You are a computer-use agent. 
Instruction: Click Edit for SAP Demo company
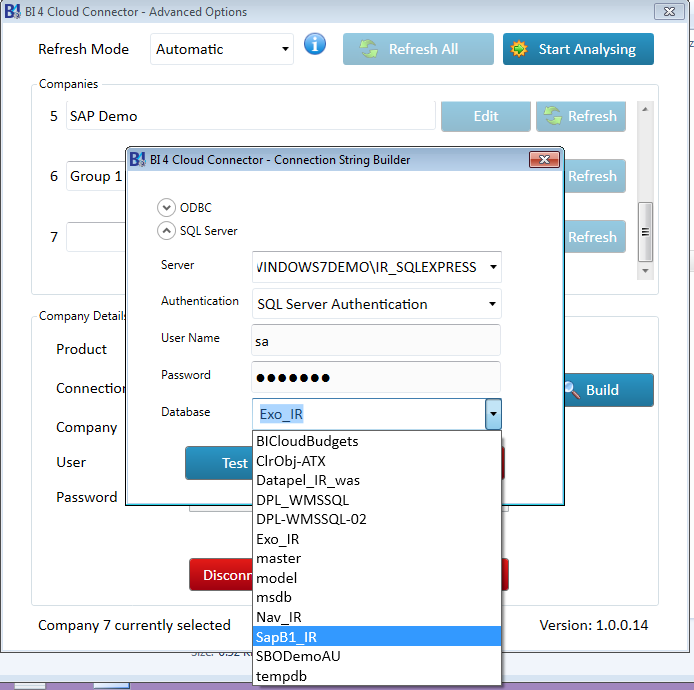(x=486, y=116)
